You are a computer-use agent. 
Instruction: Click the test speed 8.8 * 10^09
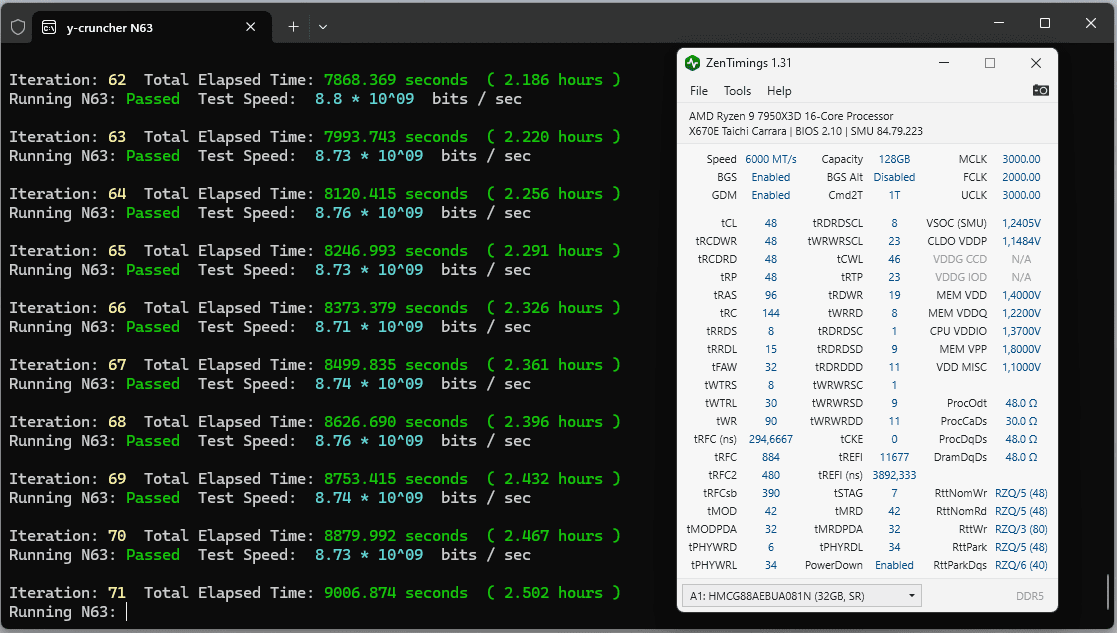364,99
